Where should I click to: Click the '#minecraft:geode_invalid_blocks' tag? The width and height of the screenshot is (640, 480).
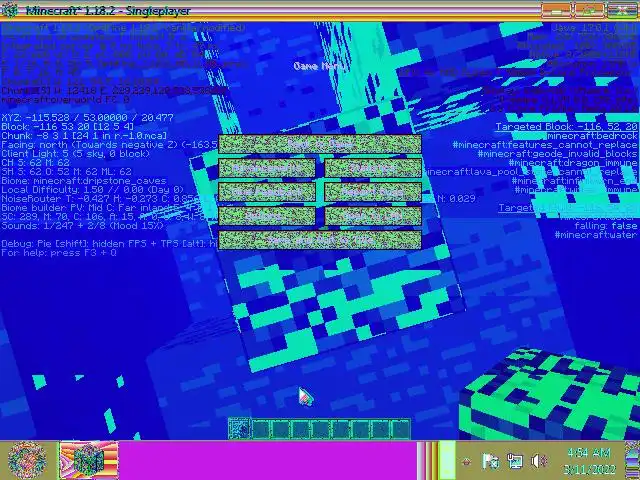pyautogui.click(x=558, y=153)
